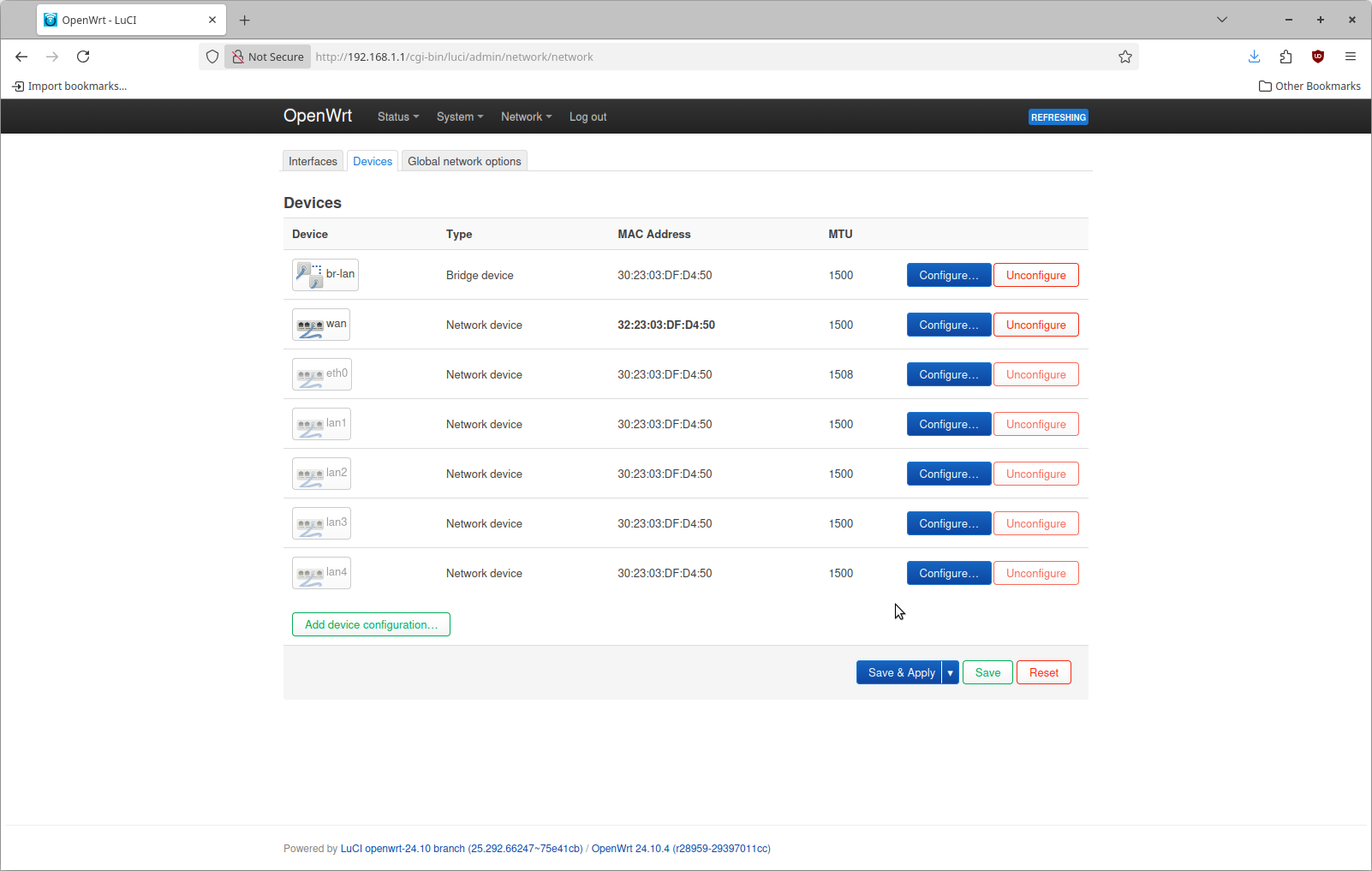
Task: Unconfigure the wan device
Action: click(x=1035, y=325)
